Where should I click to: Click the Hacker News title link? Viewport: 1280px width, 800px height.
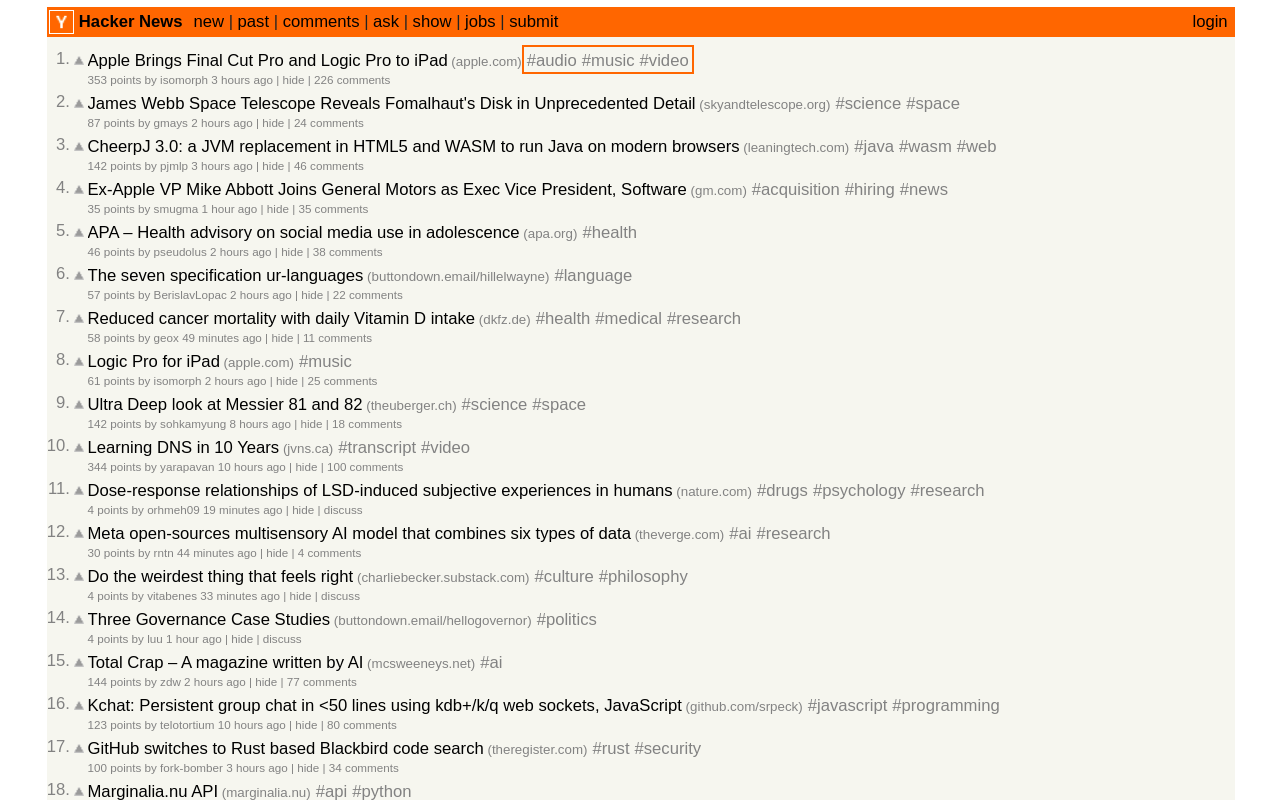click(130, 22)
